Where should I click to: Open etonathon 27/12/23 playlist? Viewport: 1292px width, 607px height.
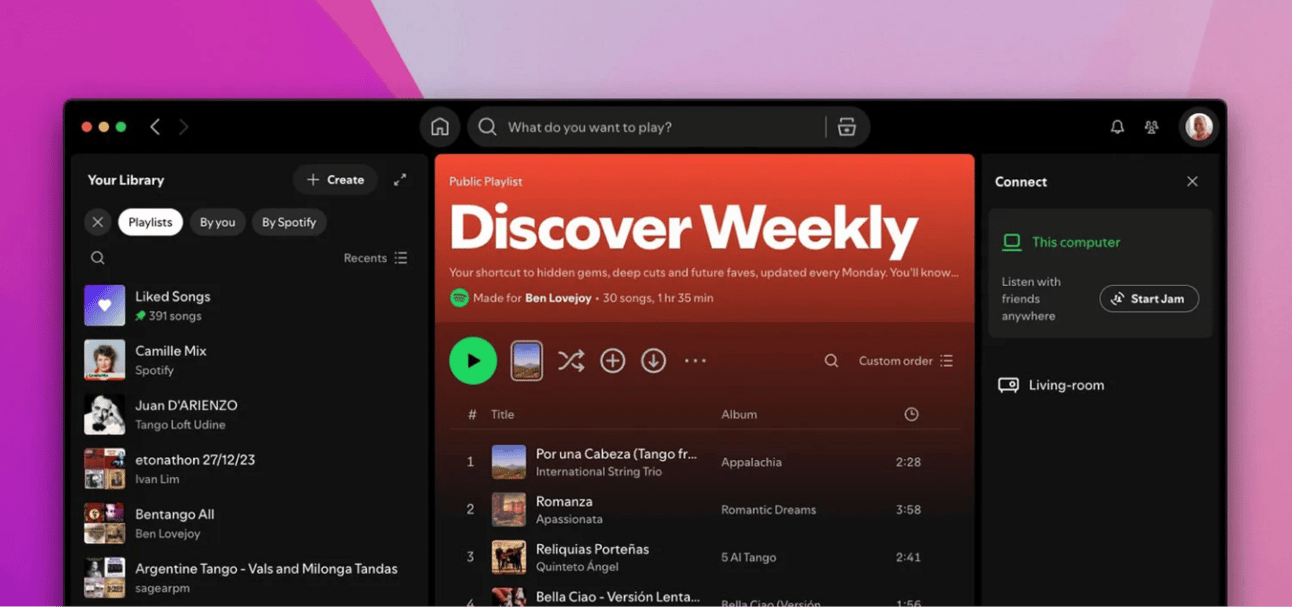250,469
